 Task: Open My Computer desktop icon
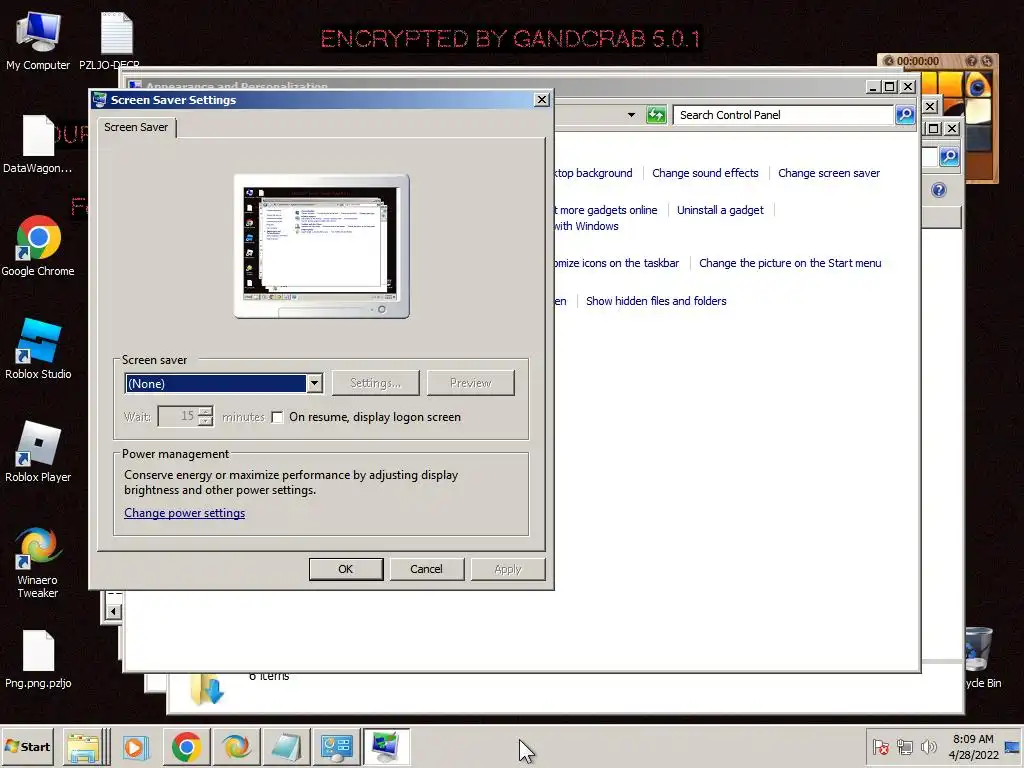coord(38,40)
